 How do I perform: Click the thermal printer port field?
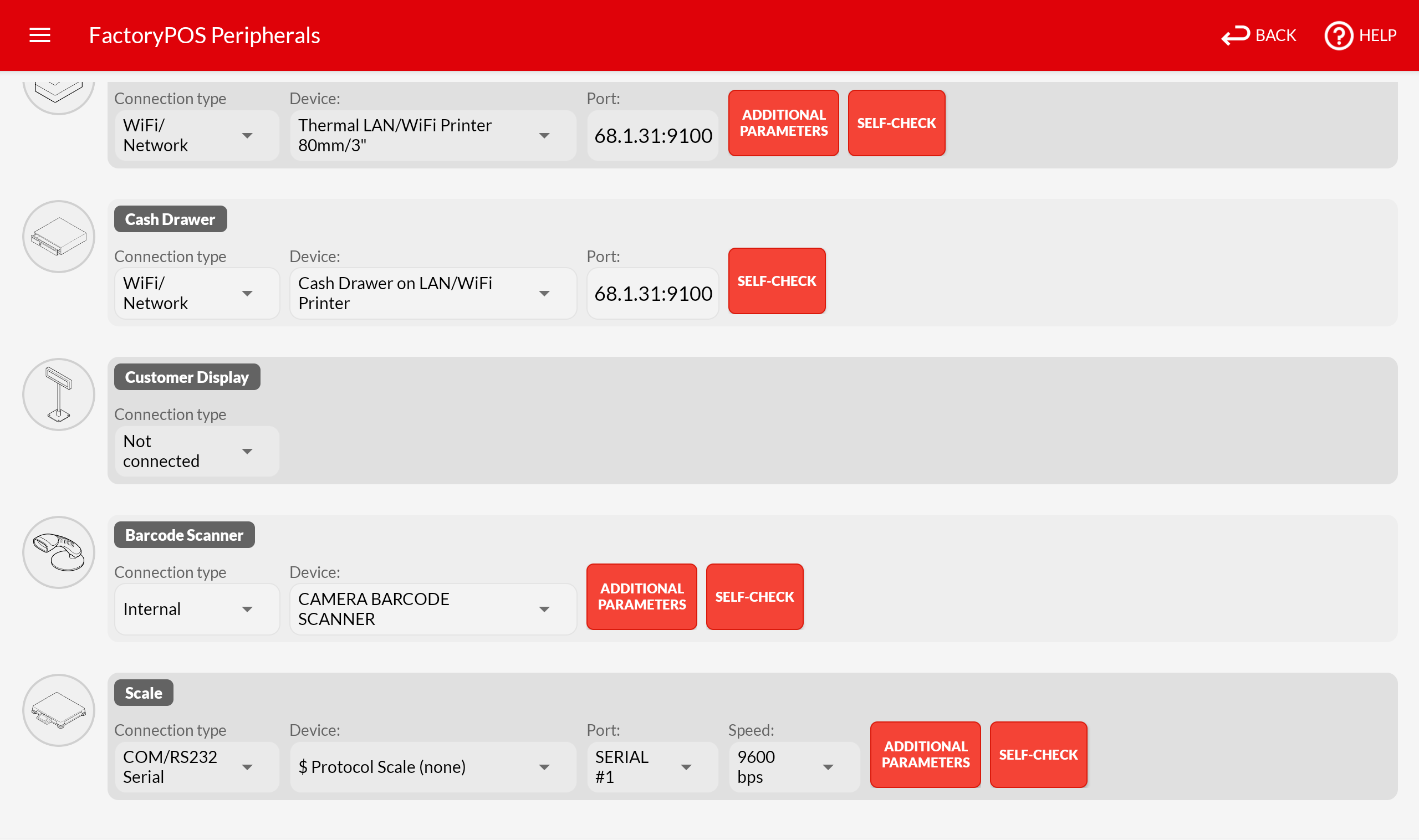click(x=652, y=135)
